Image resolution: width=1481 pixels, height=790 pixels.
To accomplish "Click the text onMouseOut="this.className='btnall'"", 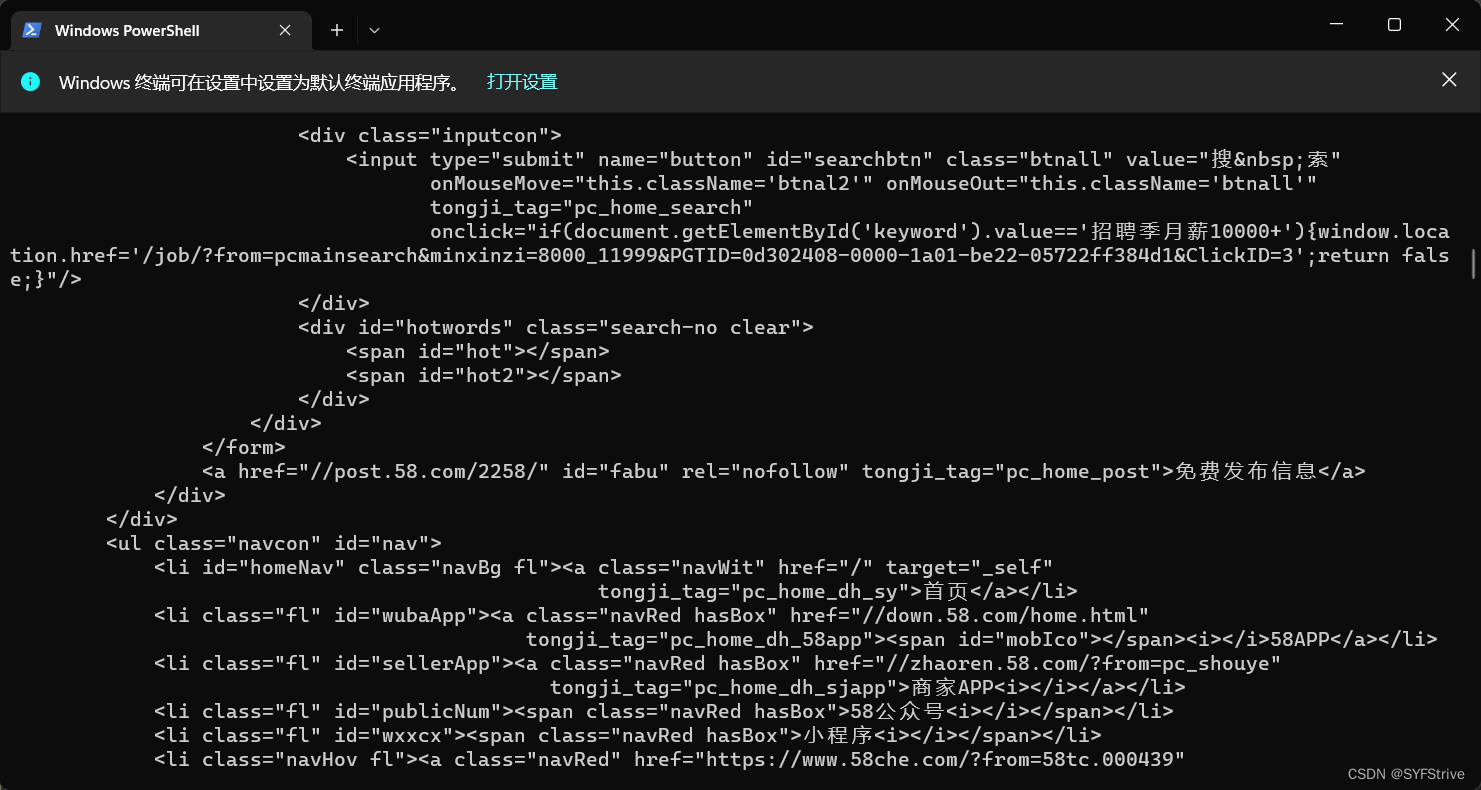I will click(1102, 183).
